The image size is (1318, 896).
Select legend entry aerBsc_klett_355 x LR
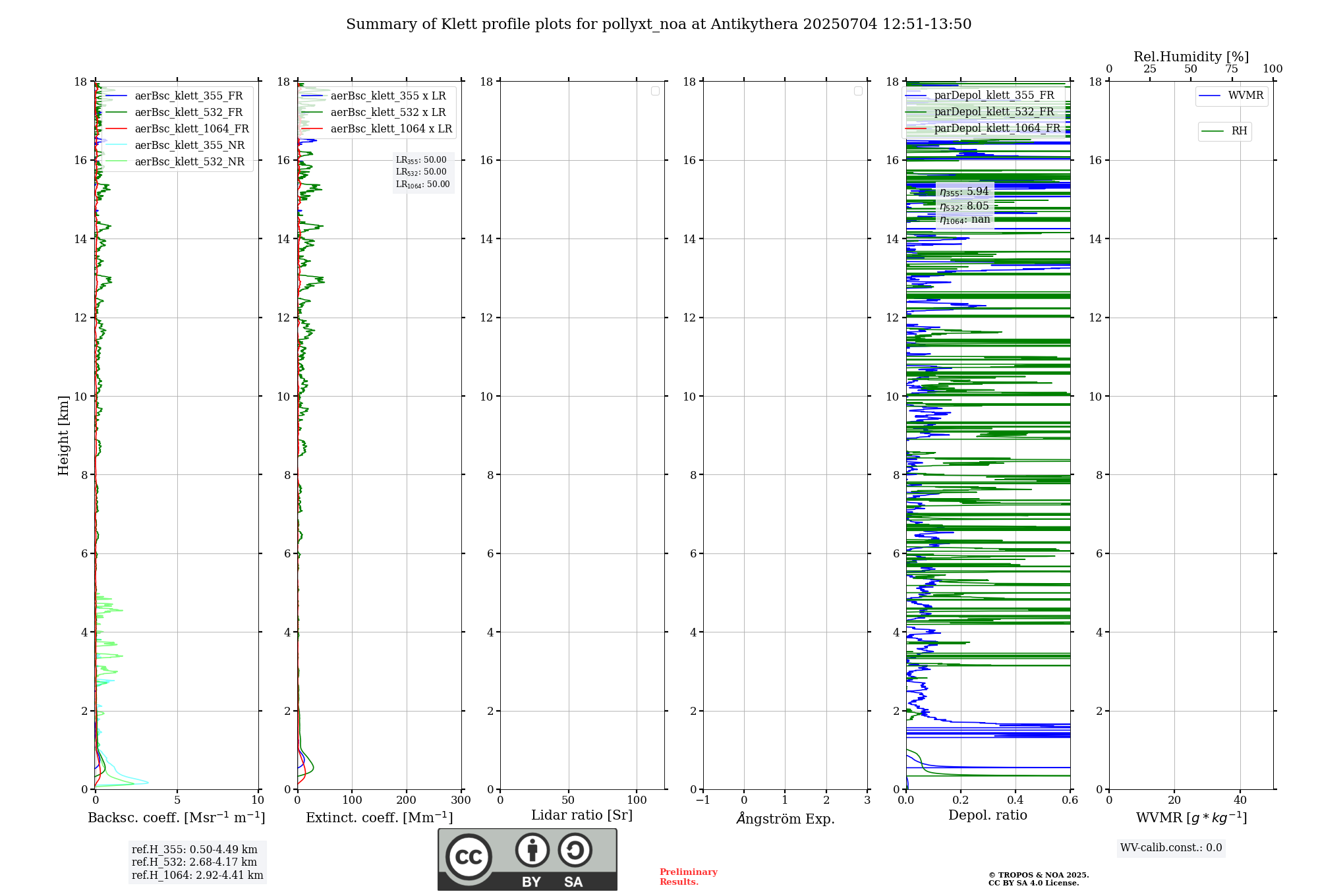[374, 96]
